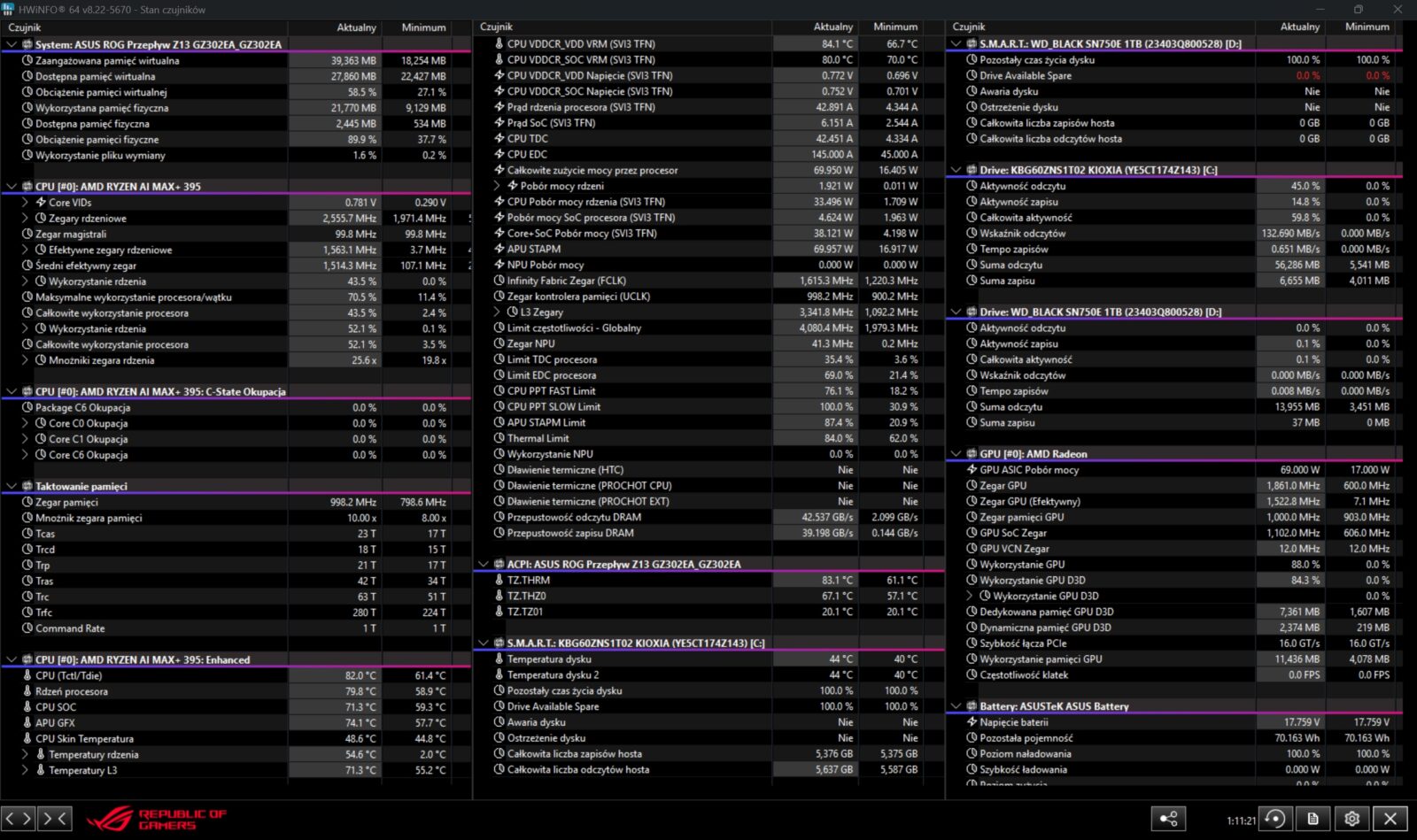Click the leftmost Czujnik column header
This screenshot has height=840, width=1417.
point(25,27)
